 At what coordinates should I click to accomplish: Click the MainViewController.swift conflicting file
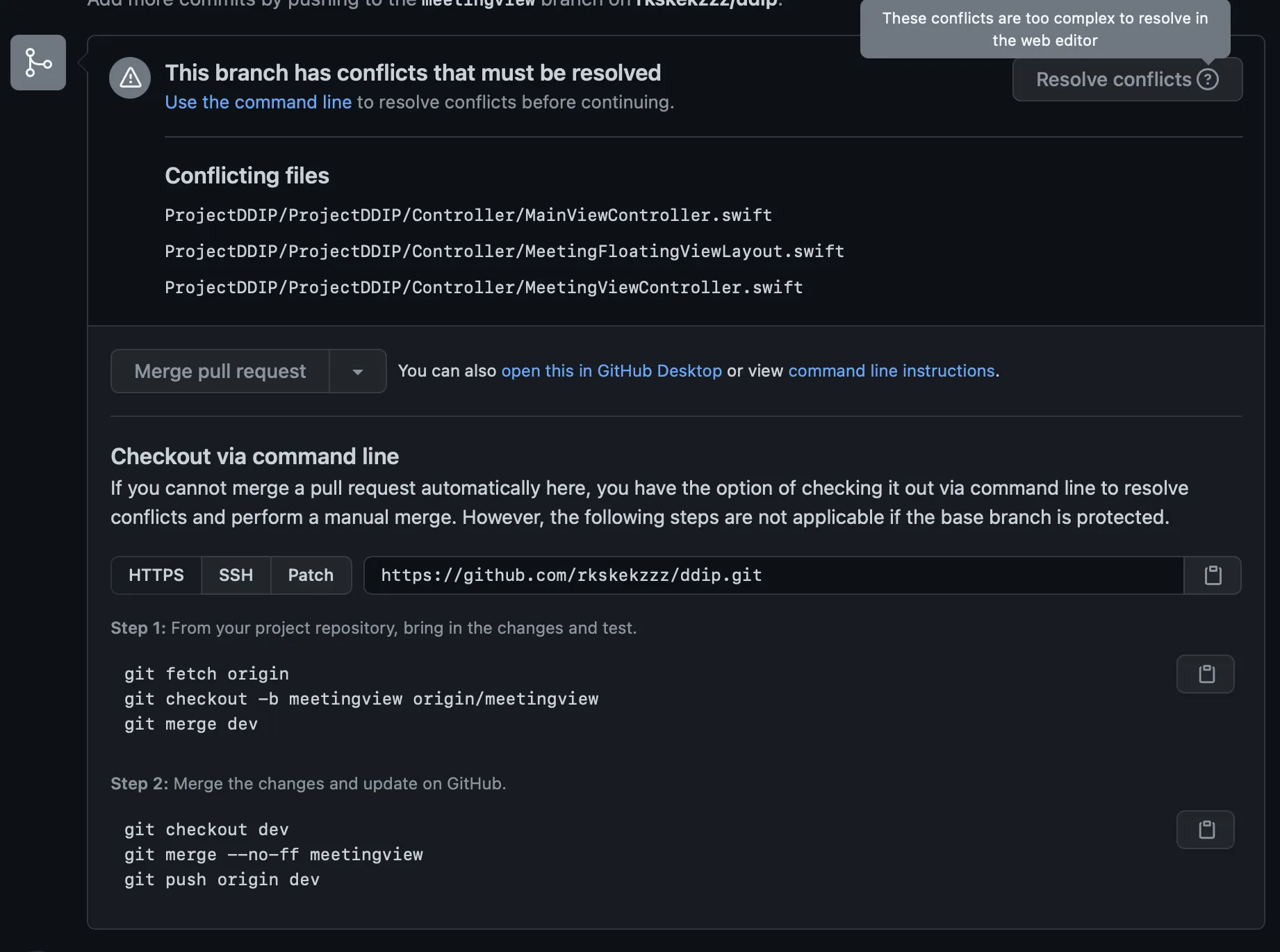coord(468,215)
